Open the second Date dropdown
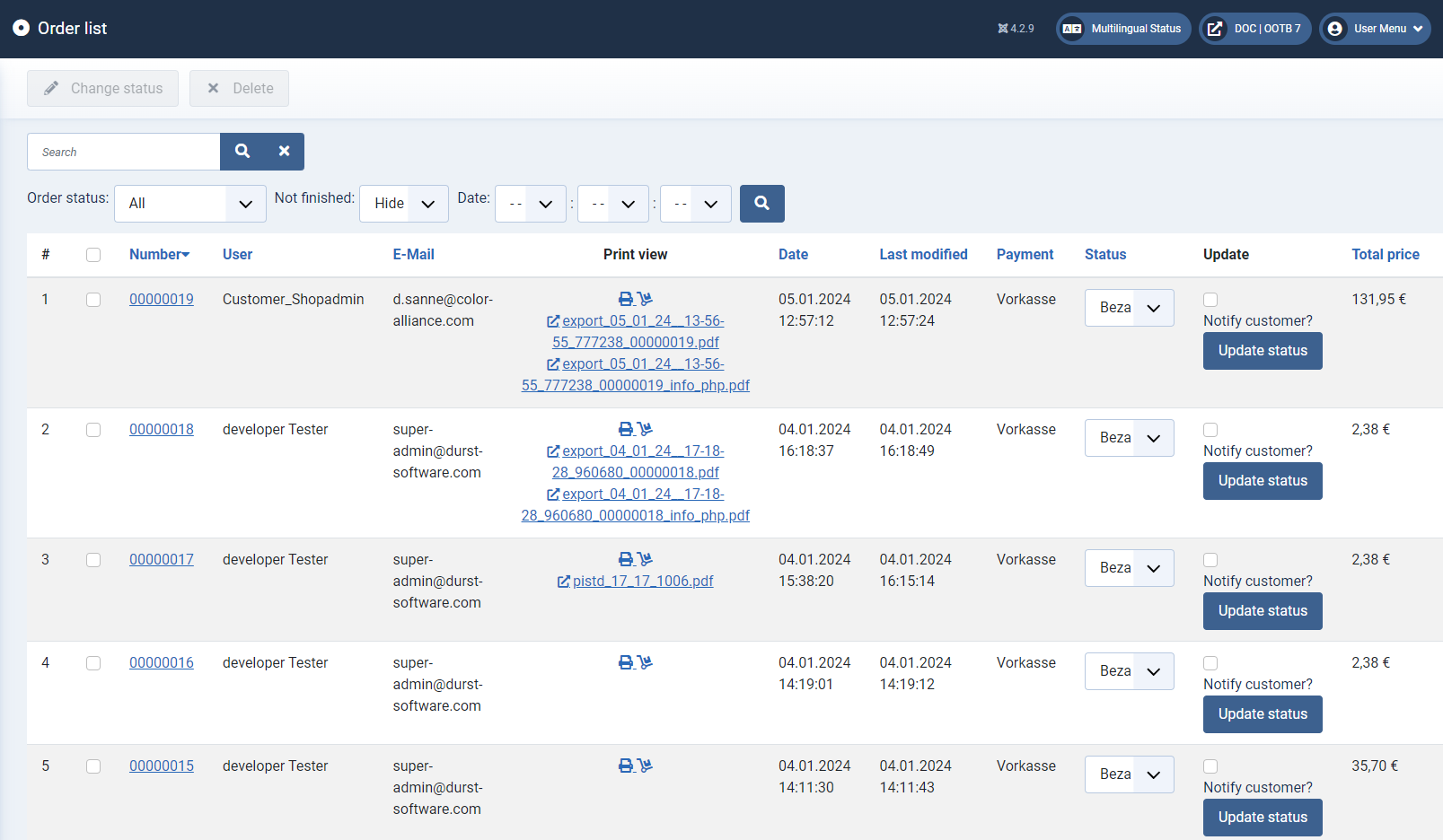 click(613, 204)
